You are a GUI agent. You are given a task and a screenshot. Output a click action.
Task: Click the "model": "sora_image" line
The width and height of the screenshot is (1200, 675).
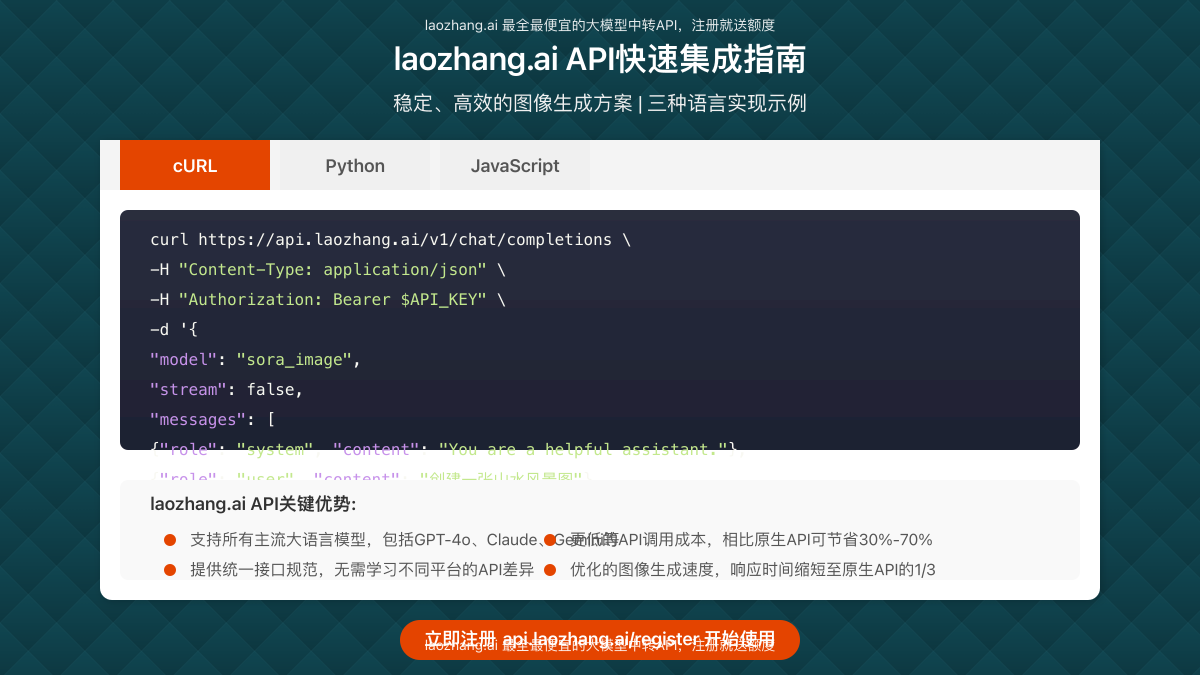click(255, 360)
